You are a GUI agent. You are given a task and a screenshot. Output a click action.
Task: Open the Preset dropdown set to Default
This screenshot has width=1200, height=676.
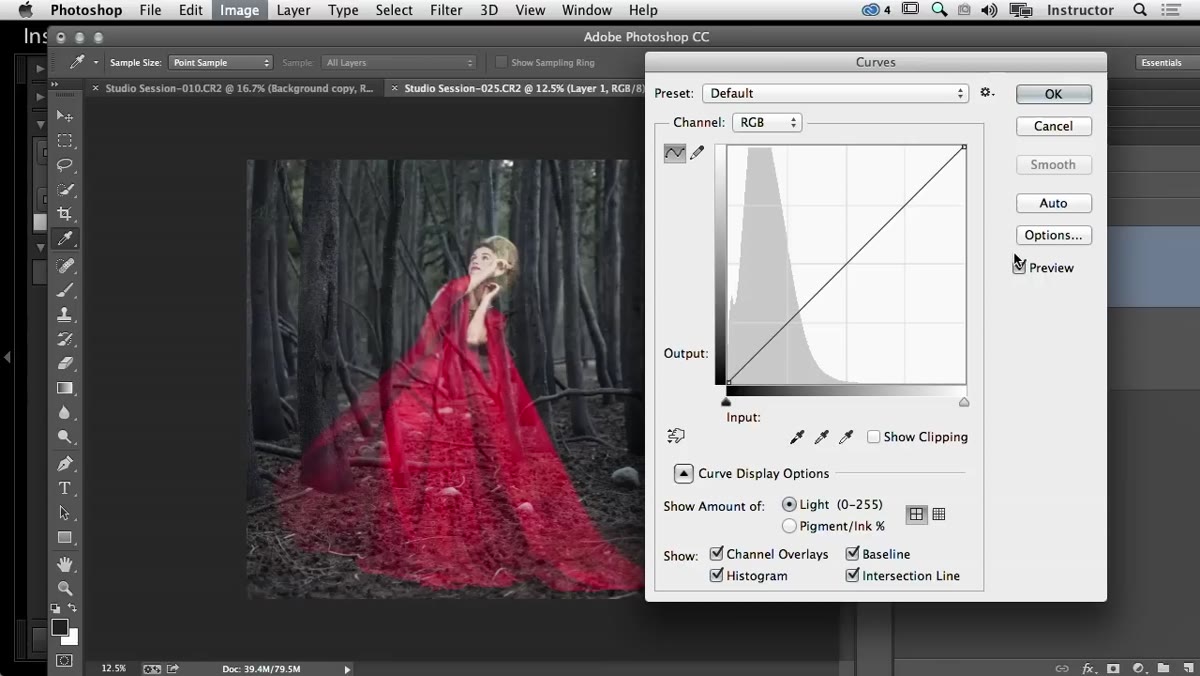(836, 93)
